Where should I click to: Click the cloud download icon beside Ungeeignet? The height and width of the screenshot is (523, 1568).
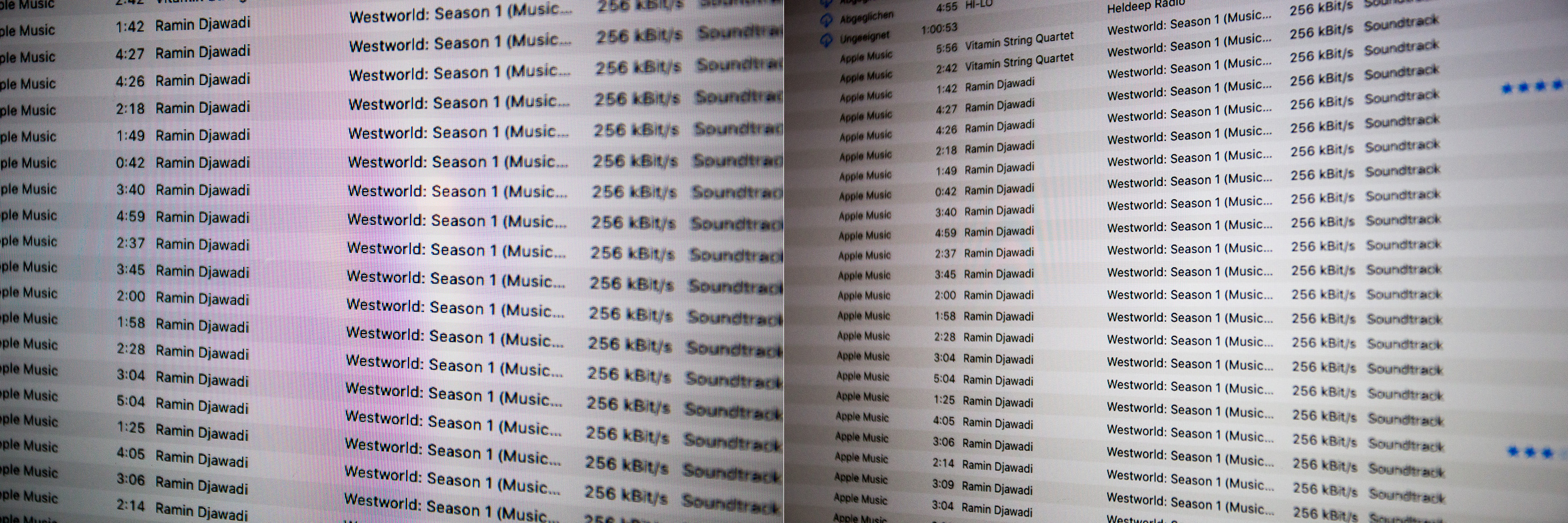tap(826, 40)
